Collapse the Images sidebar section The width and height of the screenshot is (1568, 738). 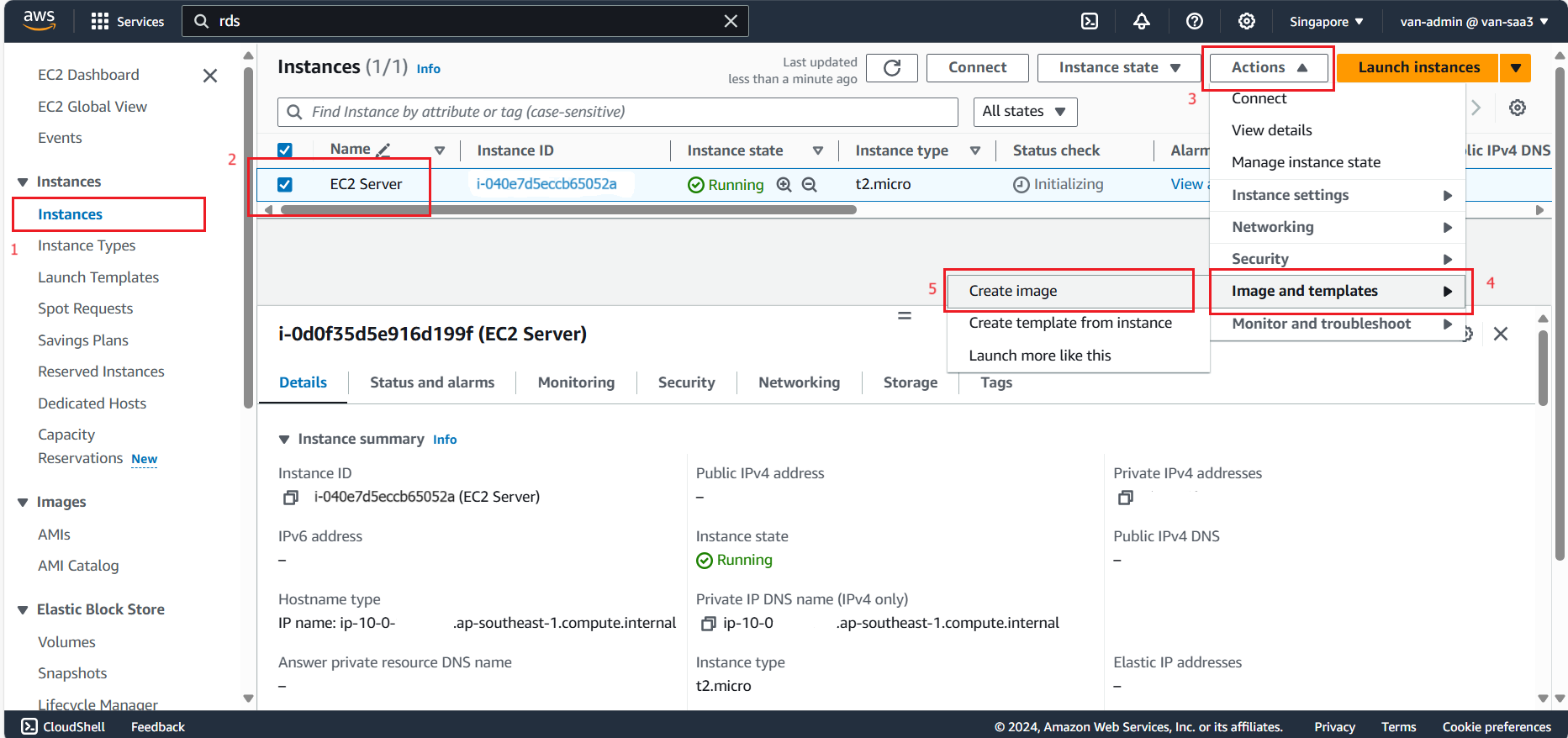click(23, 503)
